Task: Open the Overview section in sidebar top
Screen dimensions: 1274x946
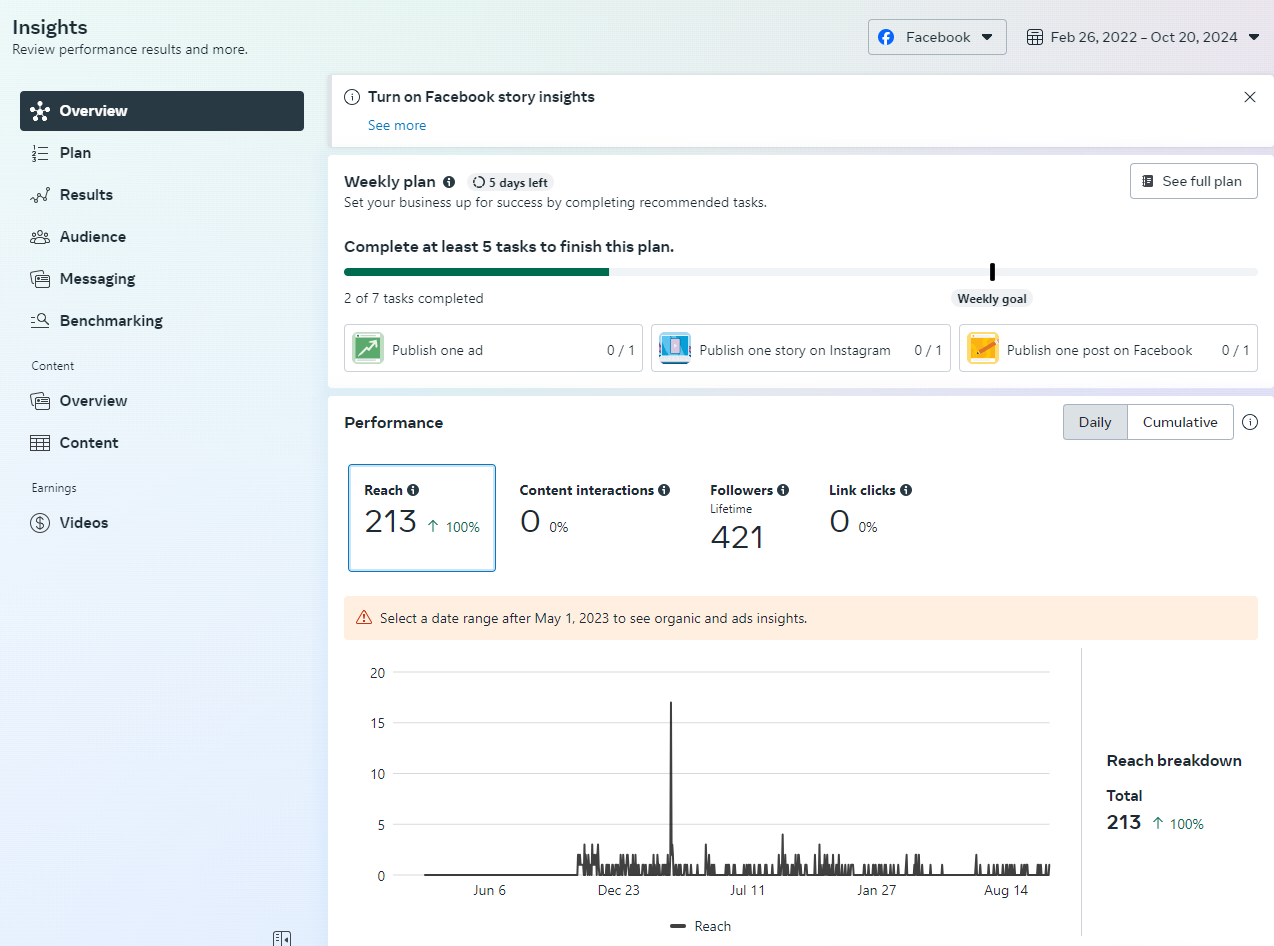Action: (162, 111)
